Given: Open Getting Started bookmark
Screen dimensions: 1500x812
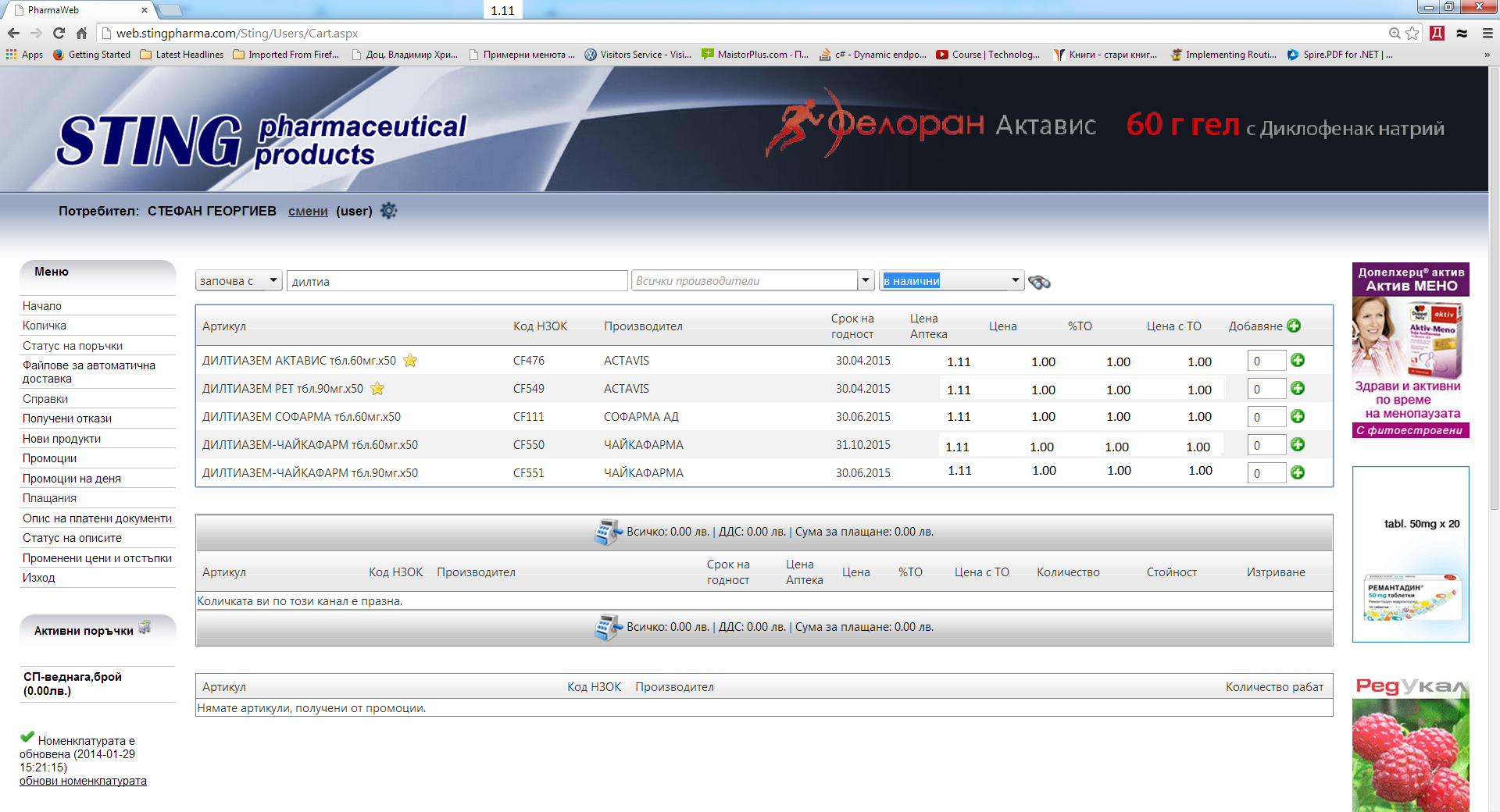Looking at the screenshot, I should point(91,55).
